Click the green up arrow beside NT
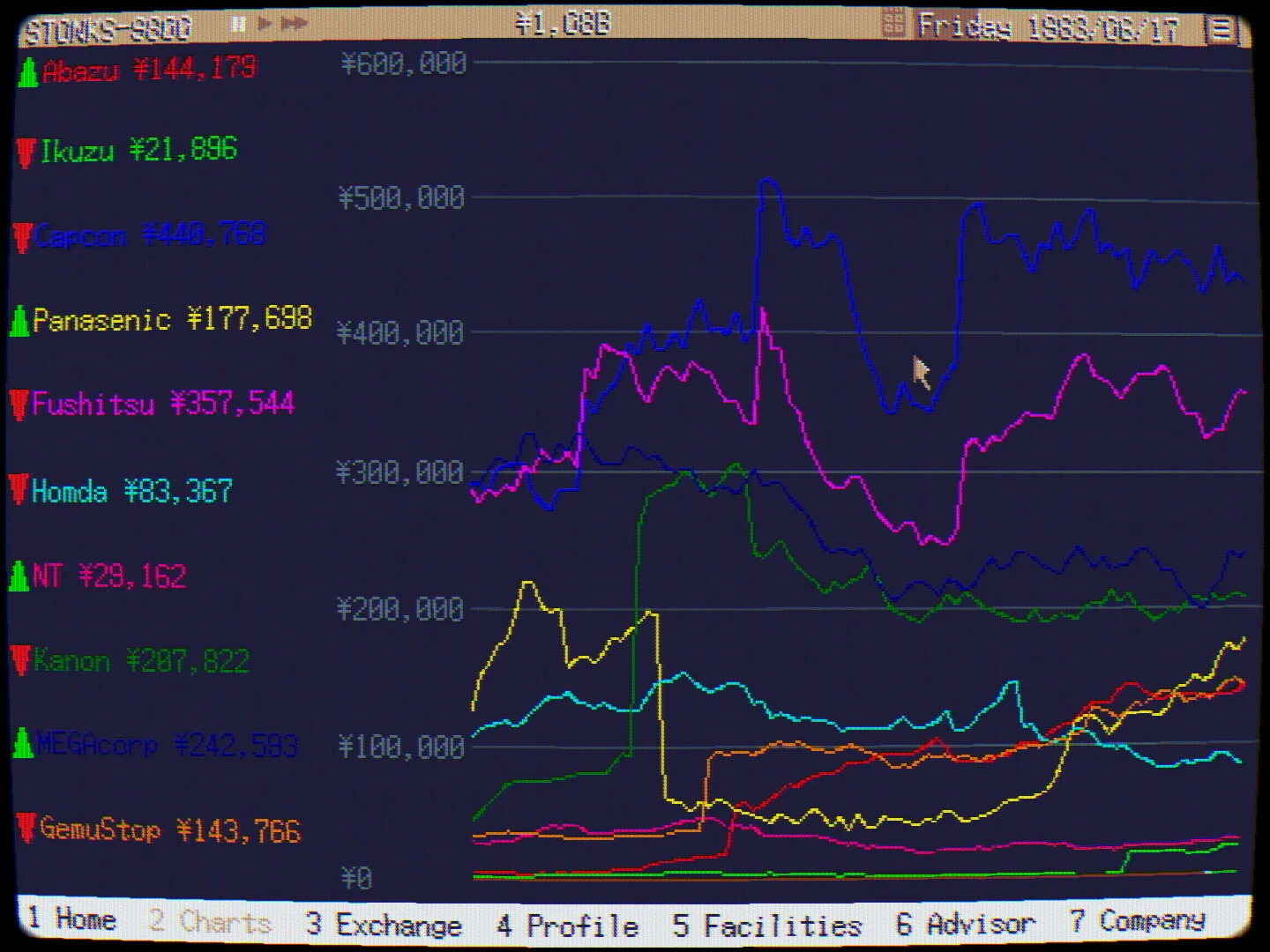Image resolution: width=1270 pixels, height=952 pixels. 19,576
